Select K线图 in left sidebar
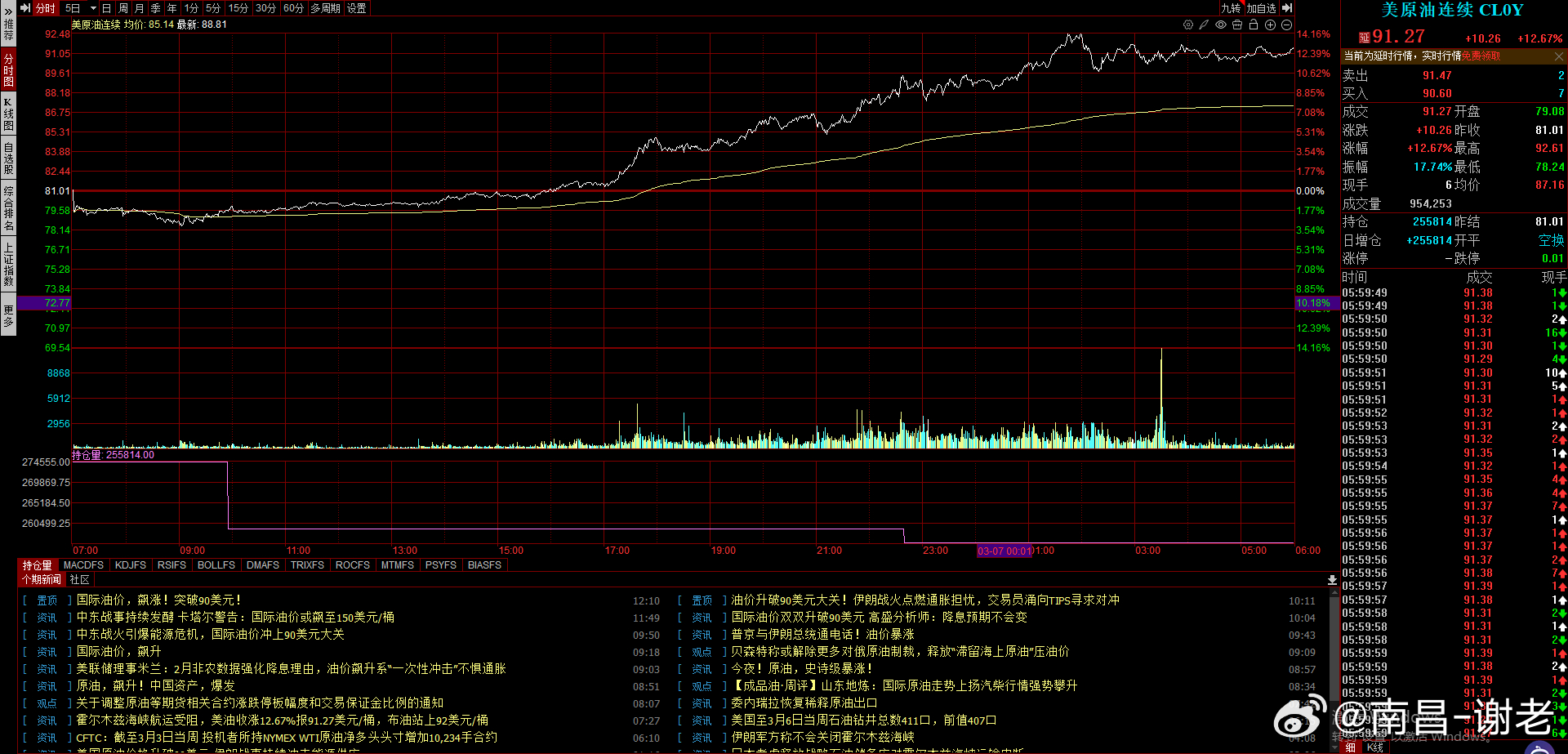The image size is (1568, 754). coord(8,114)
